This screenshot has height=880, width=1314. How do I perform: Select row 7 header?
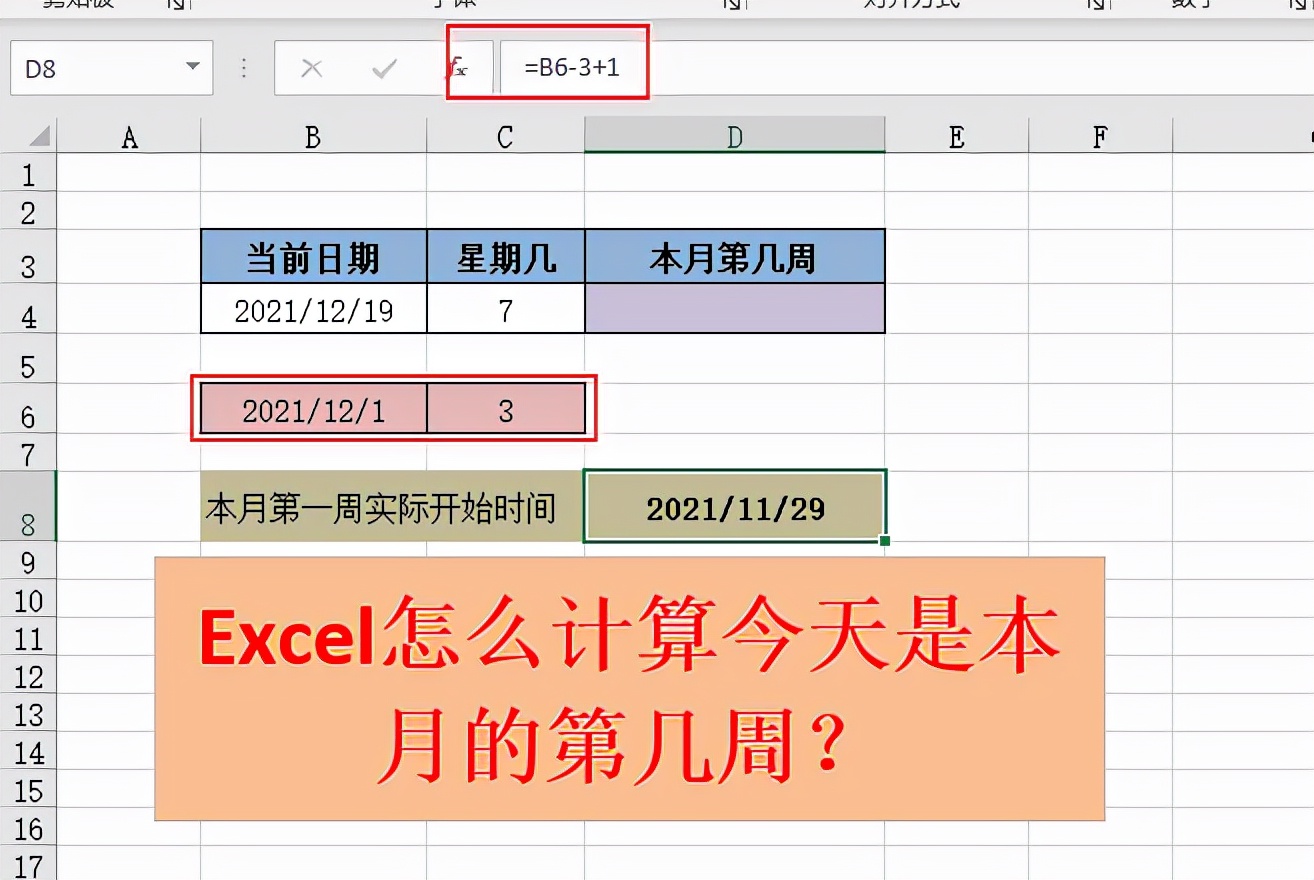(x=28, y=453)
